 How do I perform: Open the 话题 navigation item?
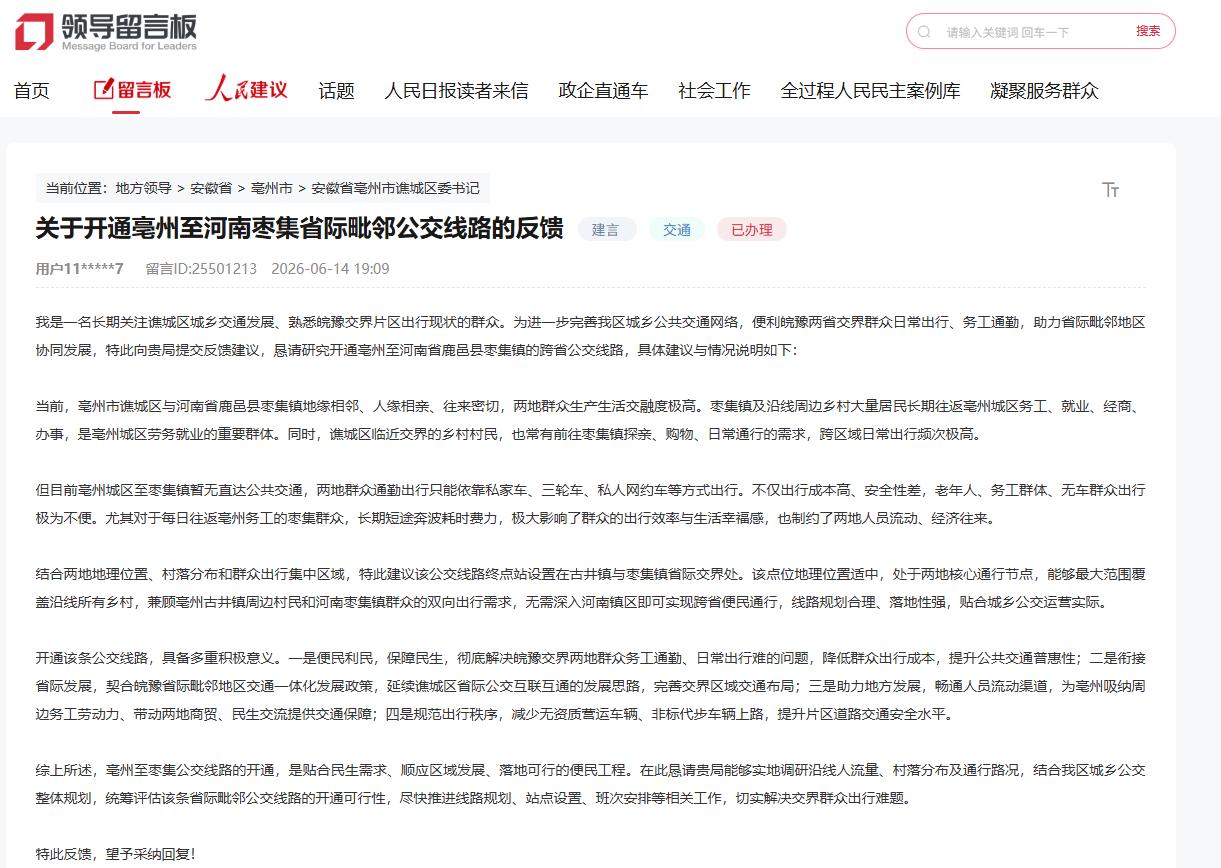pyautogui.click(x=336, y=91)
